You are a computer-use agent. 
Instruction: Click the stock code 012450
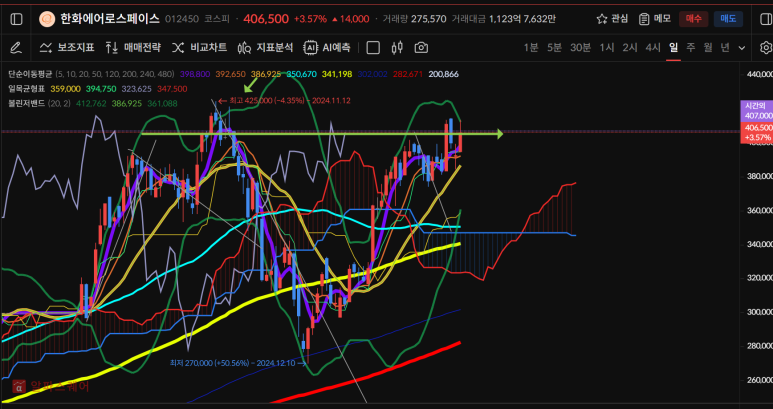182,19
